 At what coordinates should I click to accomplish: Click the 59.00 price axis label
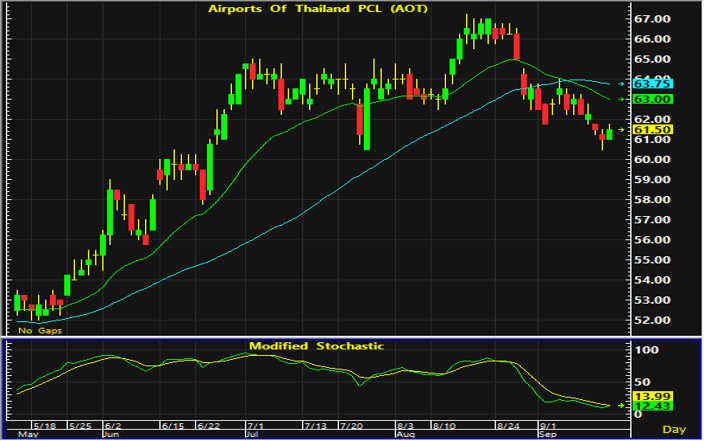(652, 180)
